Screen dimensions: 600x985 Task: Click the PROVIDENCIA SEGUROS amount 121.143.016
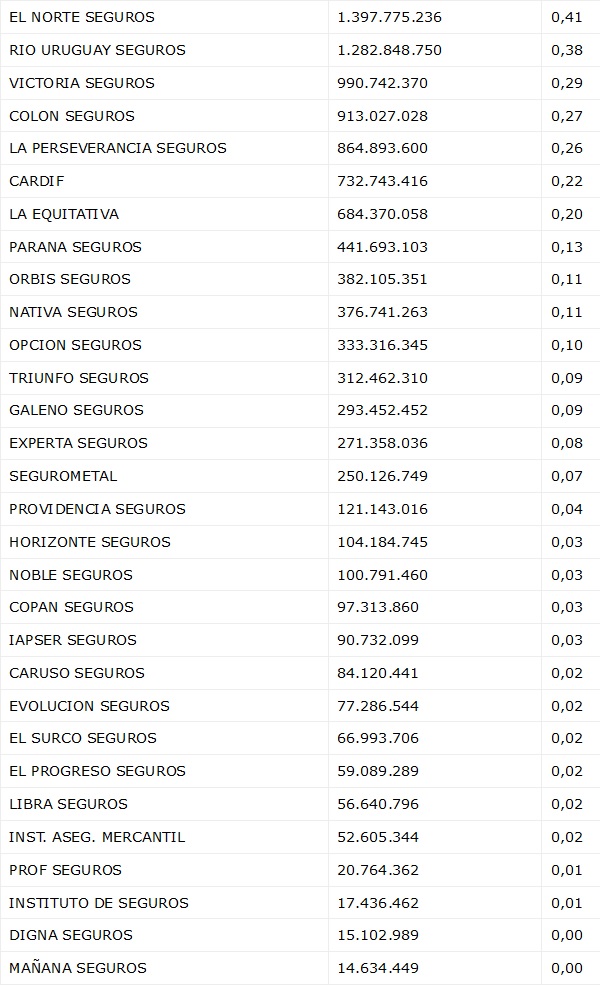coord(383,509)
